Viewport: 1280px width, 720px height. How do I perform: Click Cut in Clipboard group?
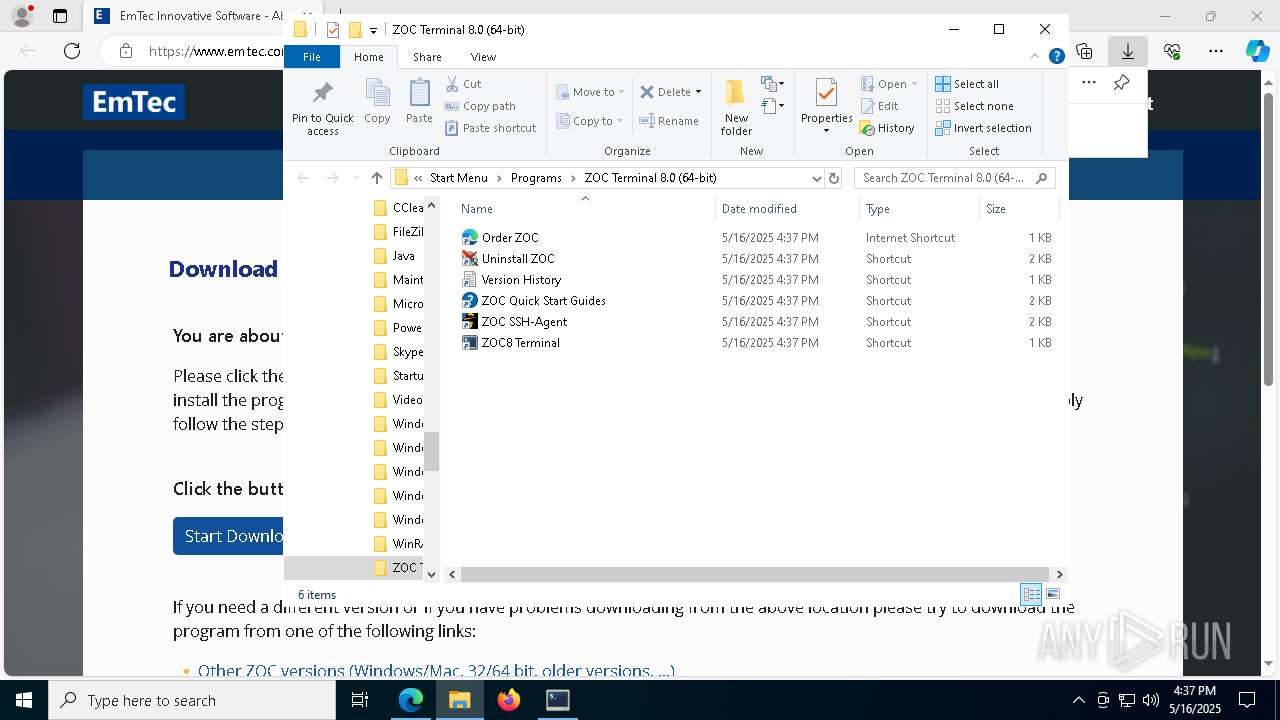click(x=463, y=84)
